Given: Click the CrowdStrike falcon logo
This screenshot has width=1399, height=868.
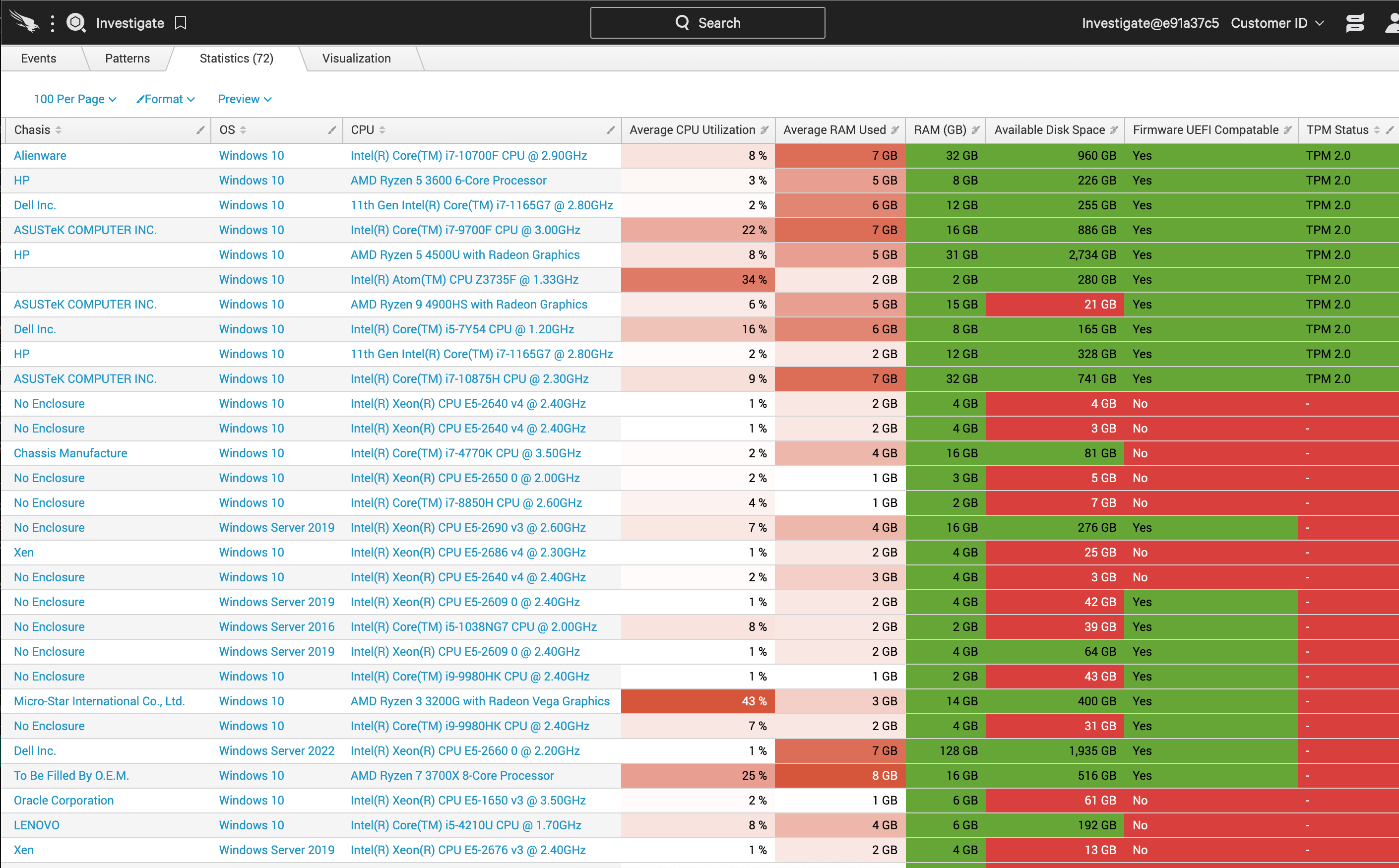Looking at the screenshot, I should (24, 22).
